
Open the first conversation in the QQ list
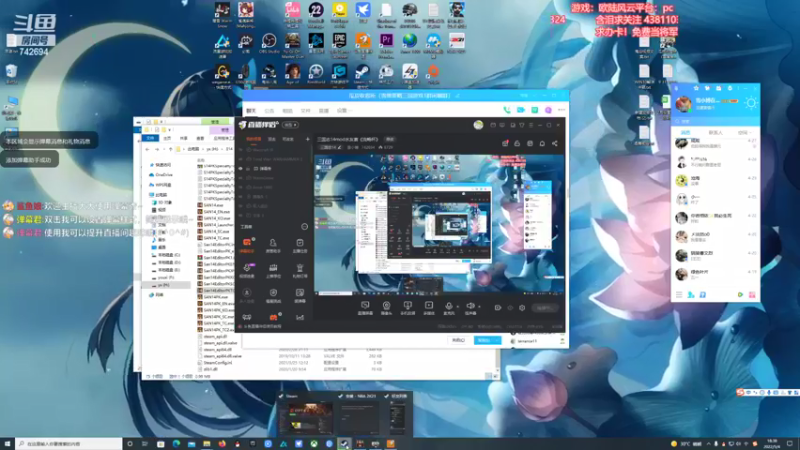(715, 144)
